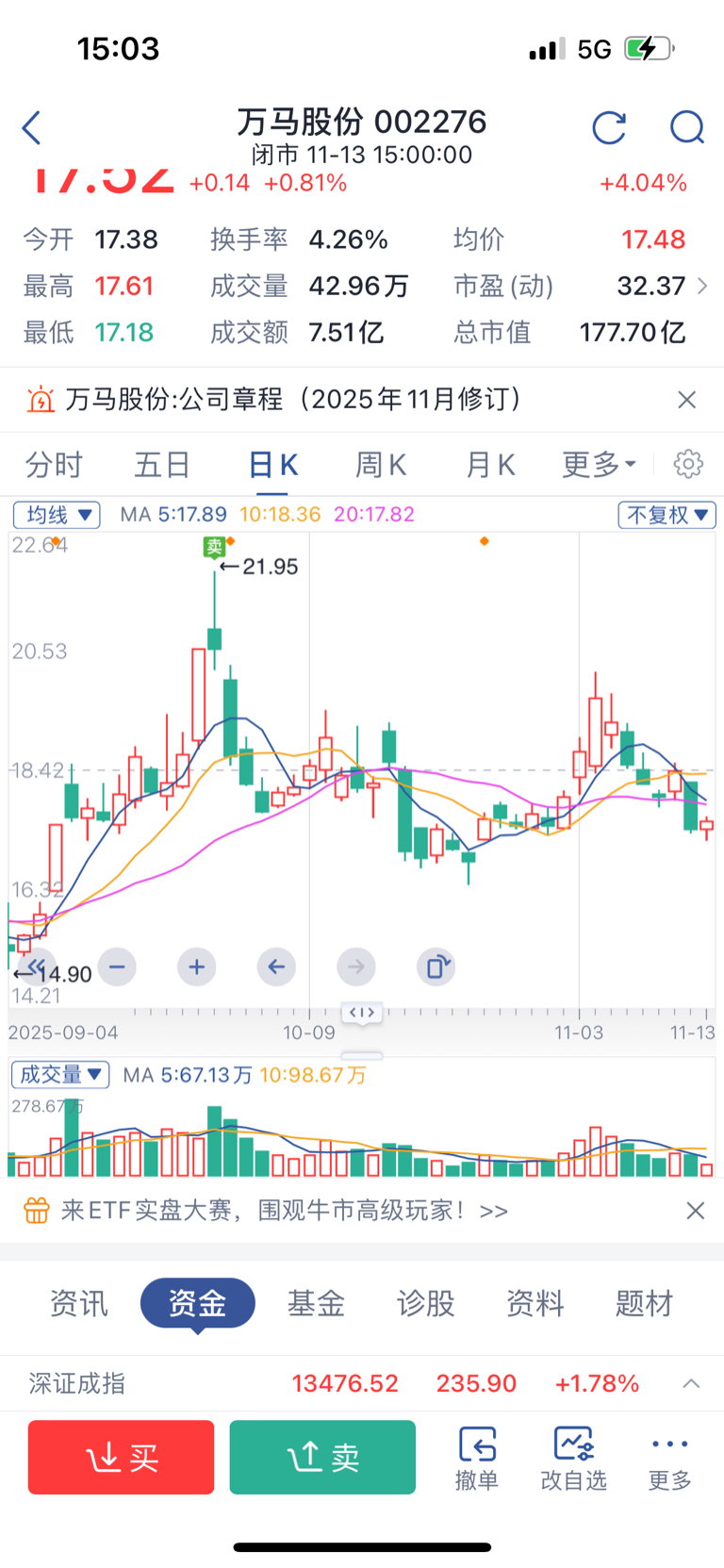The image size is (724, 1568).
Task: Open the search magnifier icon
Action: coord(687,127)
